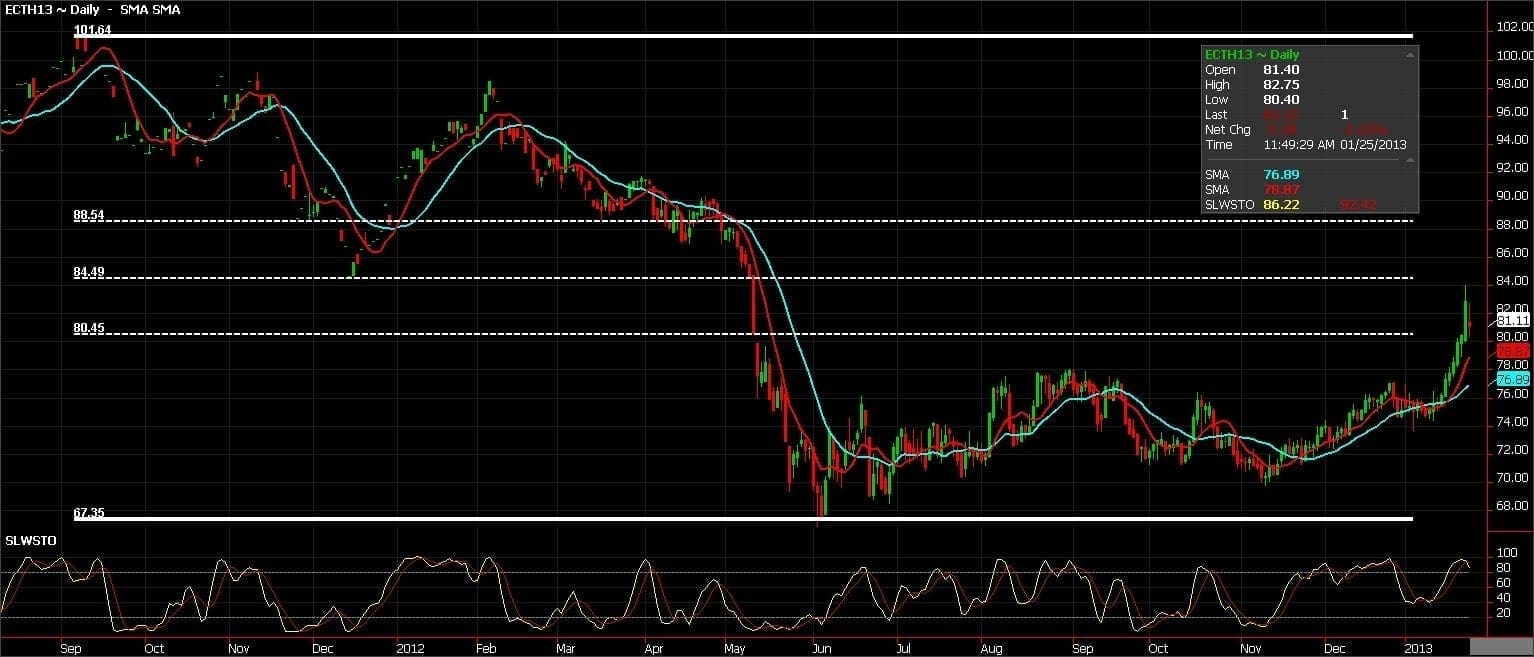Click the ECTH13 ~ Daily chart title

pyautogui.click(x=52, y=9)
